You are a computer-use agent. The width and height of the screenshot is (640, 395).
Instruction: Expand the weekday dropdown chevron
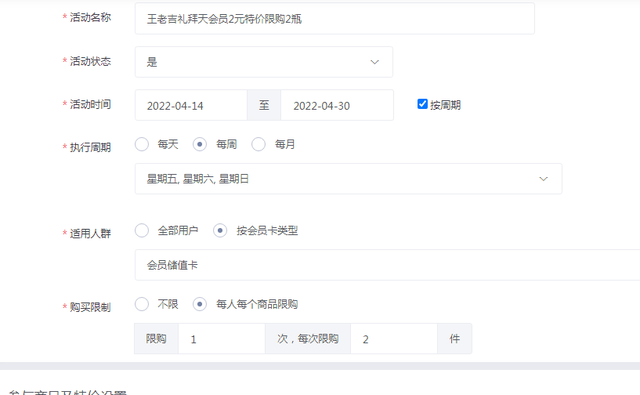pos(543,179)
